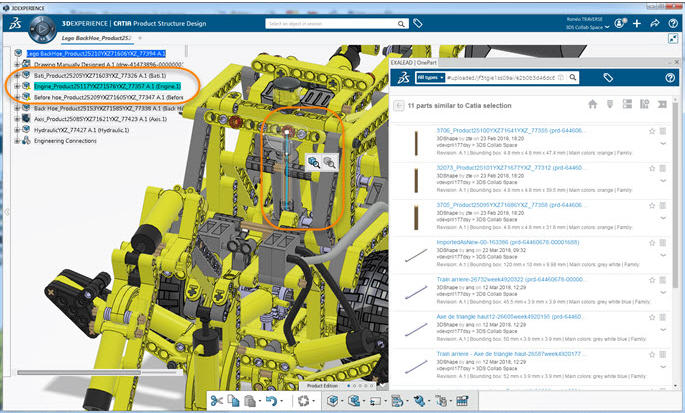Click the share arrow icon in top bar

coord(654,24)
